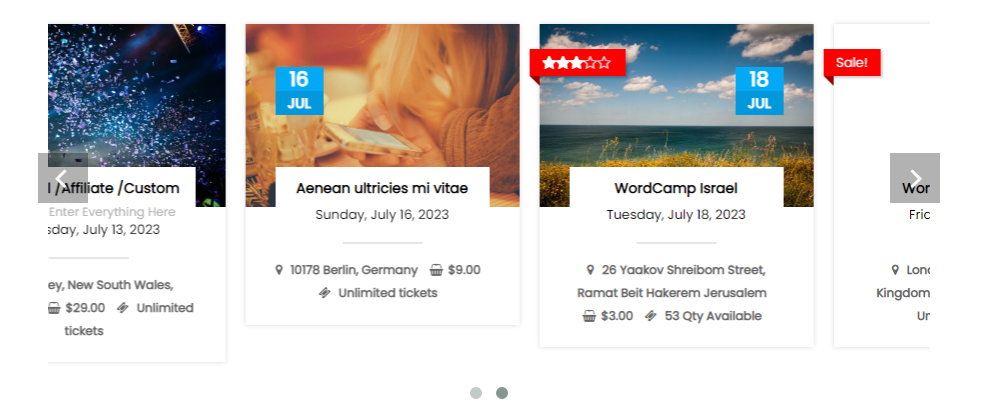Image resolution: width=982 pixels, height=414 pixels.
Task: Click the Berlin location pin icon
Action: (x=279, y=270)
